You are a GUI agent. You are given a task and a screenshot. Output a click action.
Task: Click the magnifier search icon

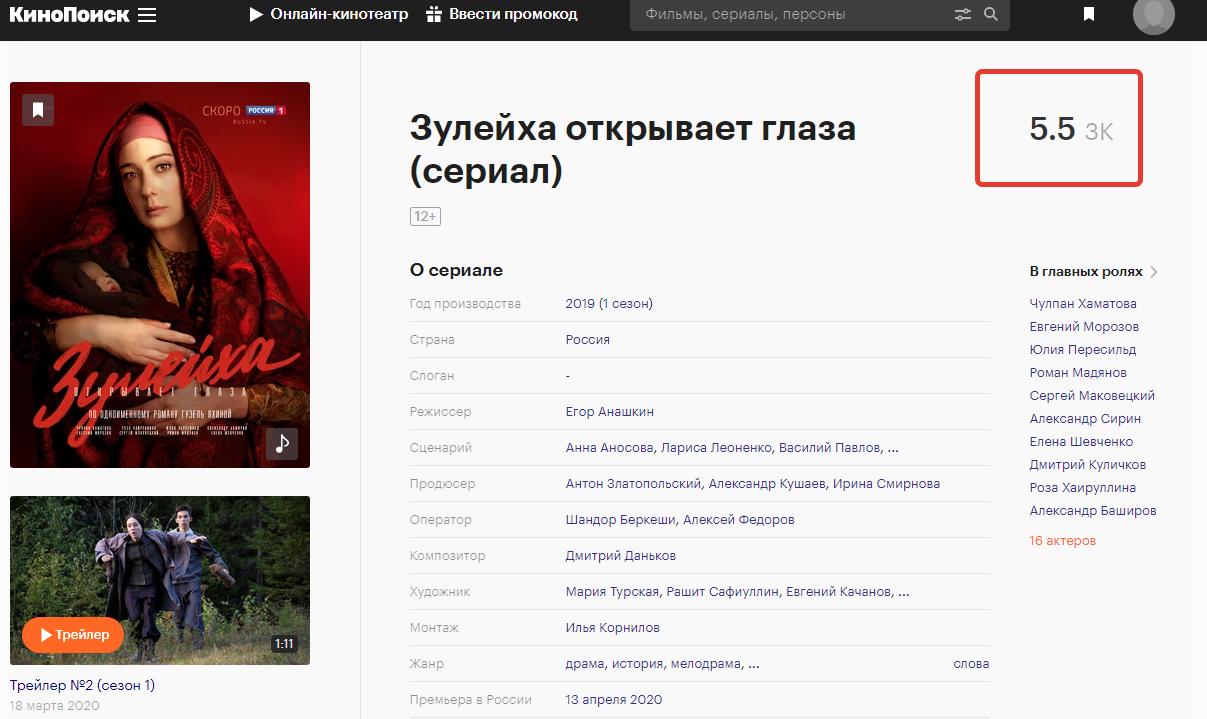991,14
